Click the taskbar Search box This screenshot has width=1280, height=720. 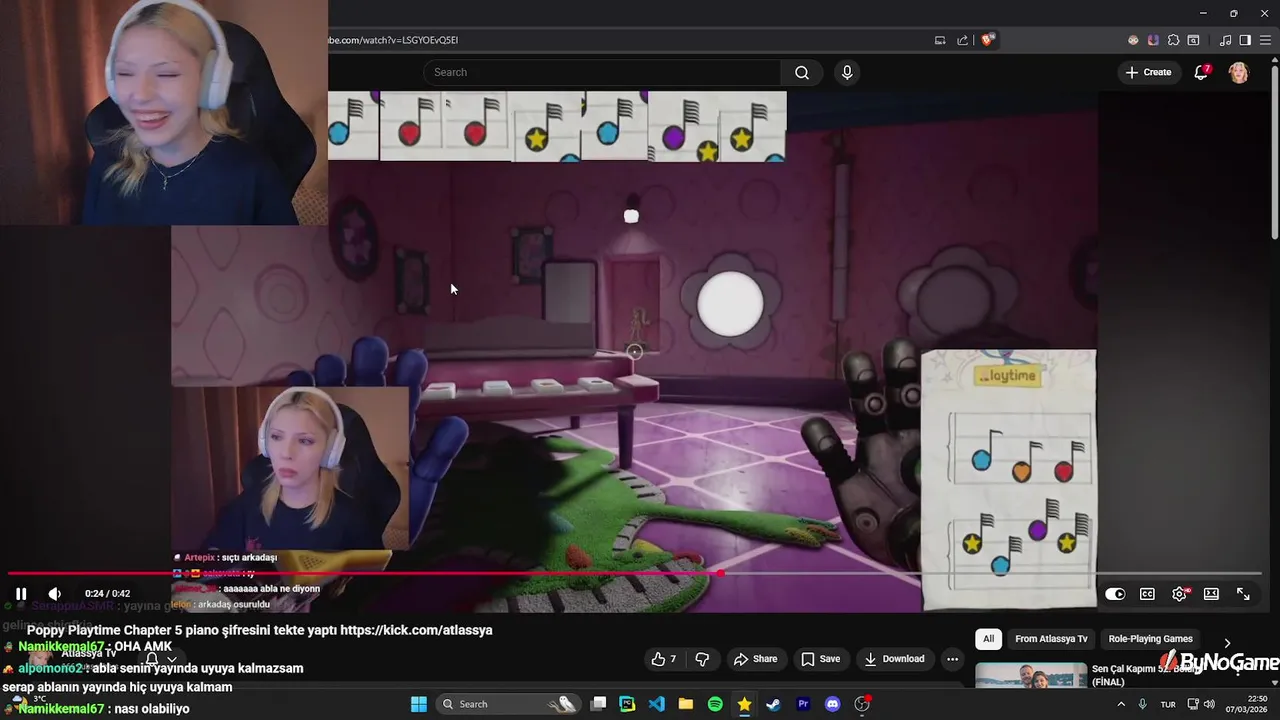[x=511, y=704]
